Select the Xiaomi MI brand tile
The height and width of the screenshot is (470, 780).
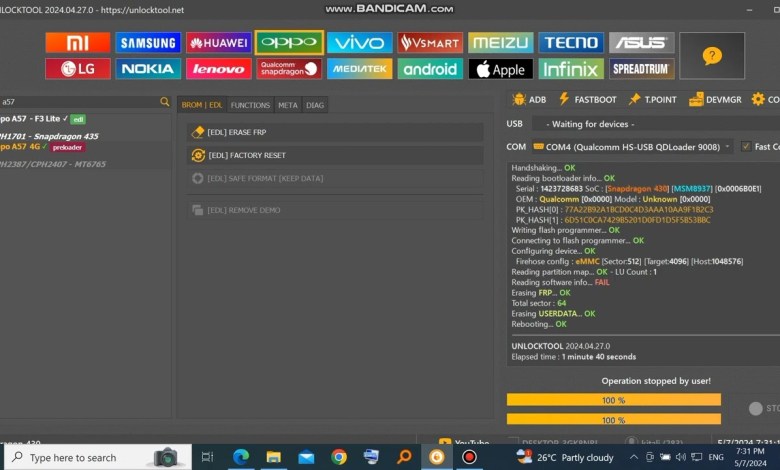(x=78, y=43)
